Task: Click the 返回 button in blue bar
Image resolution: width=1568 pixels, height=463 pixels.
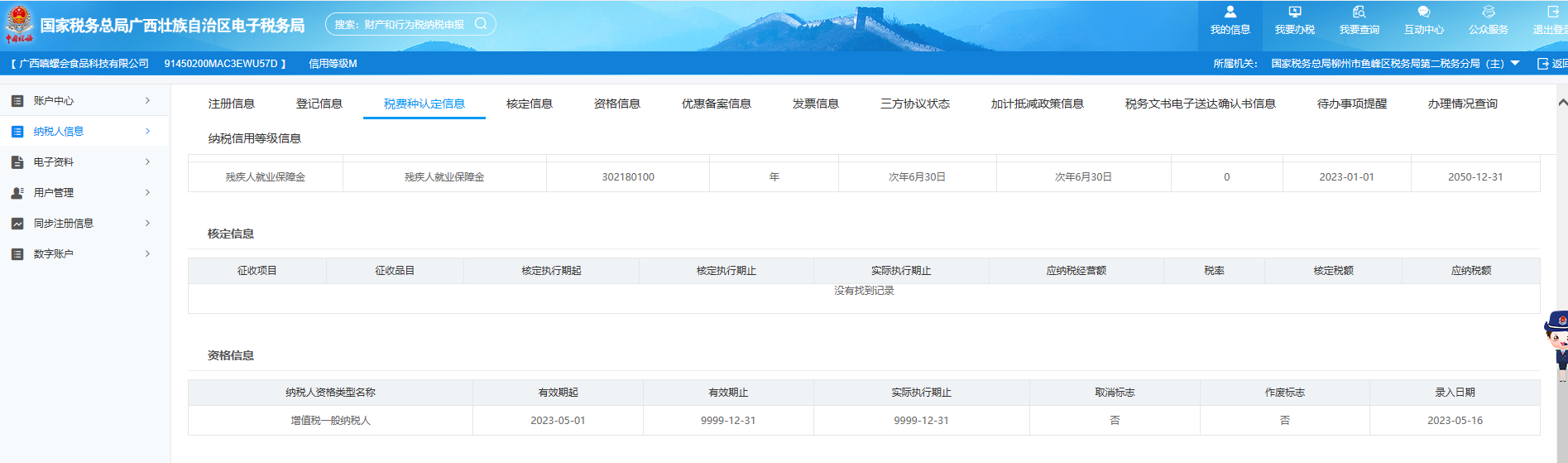Action: (1552, 64)
